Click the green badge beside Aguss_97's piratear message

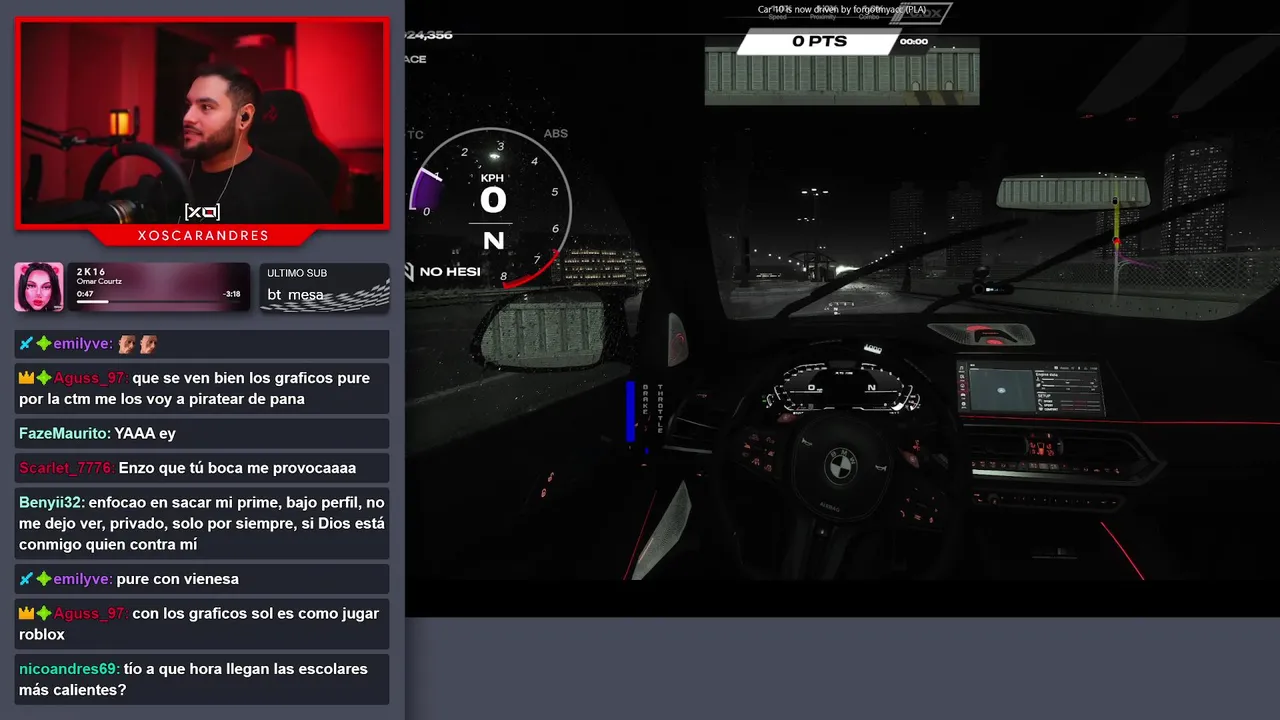pyautogui.click(x=44, y=378)
